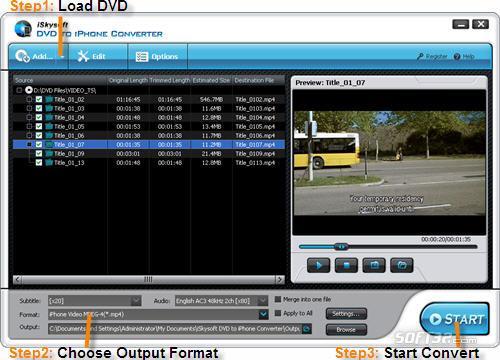This screenshot has width=500, height=360.
Task: Minimize the converter window
Action: pyautogui.click(x=461, y=24)
